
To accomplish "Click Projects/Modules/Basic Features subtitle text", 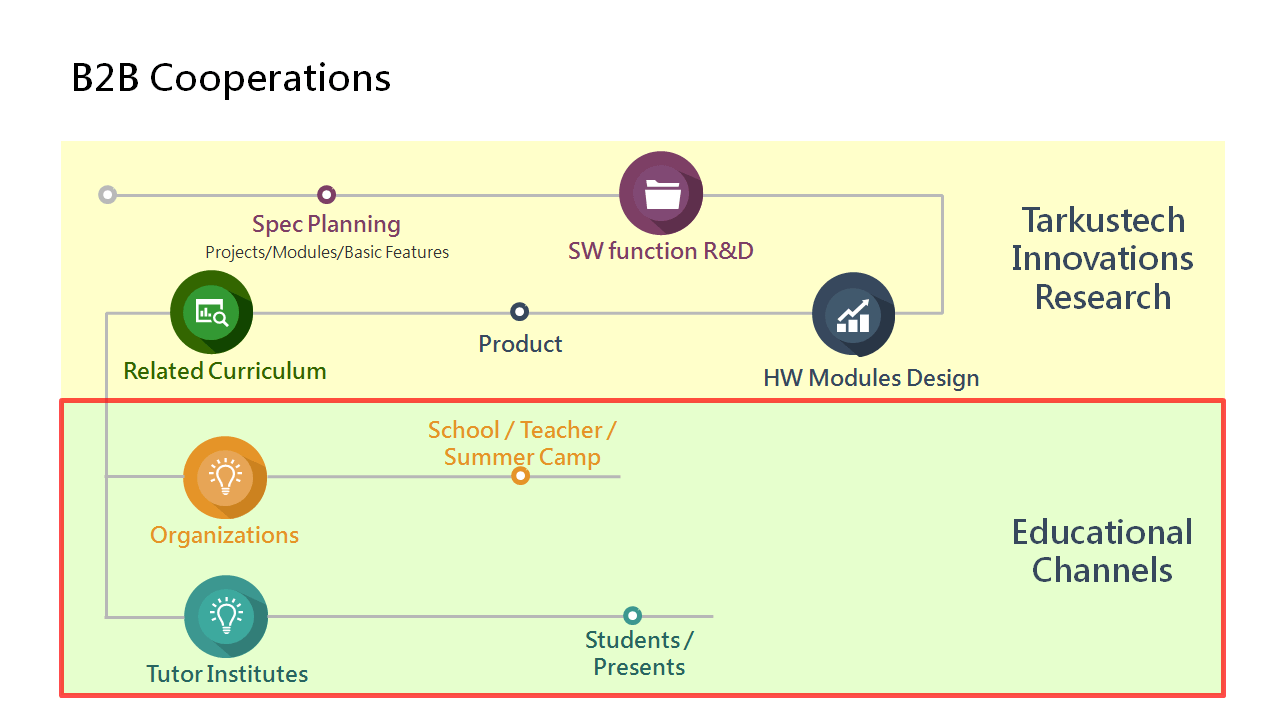I will coord(327,252).
